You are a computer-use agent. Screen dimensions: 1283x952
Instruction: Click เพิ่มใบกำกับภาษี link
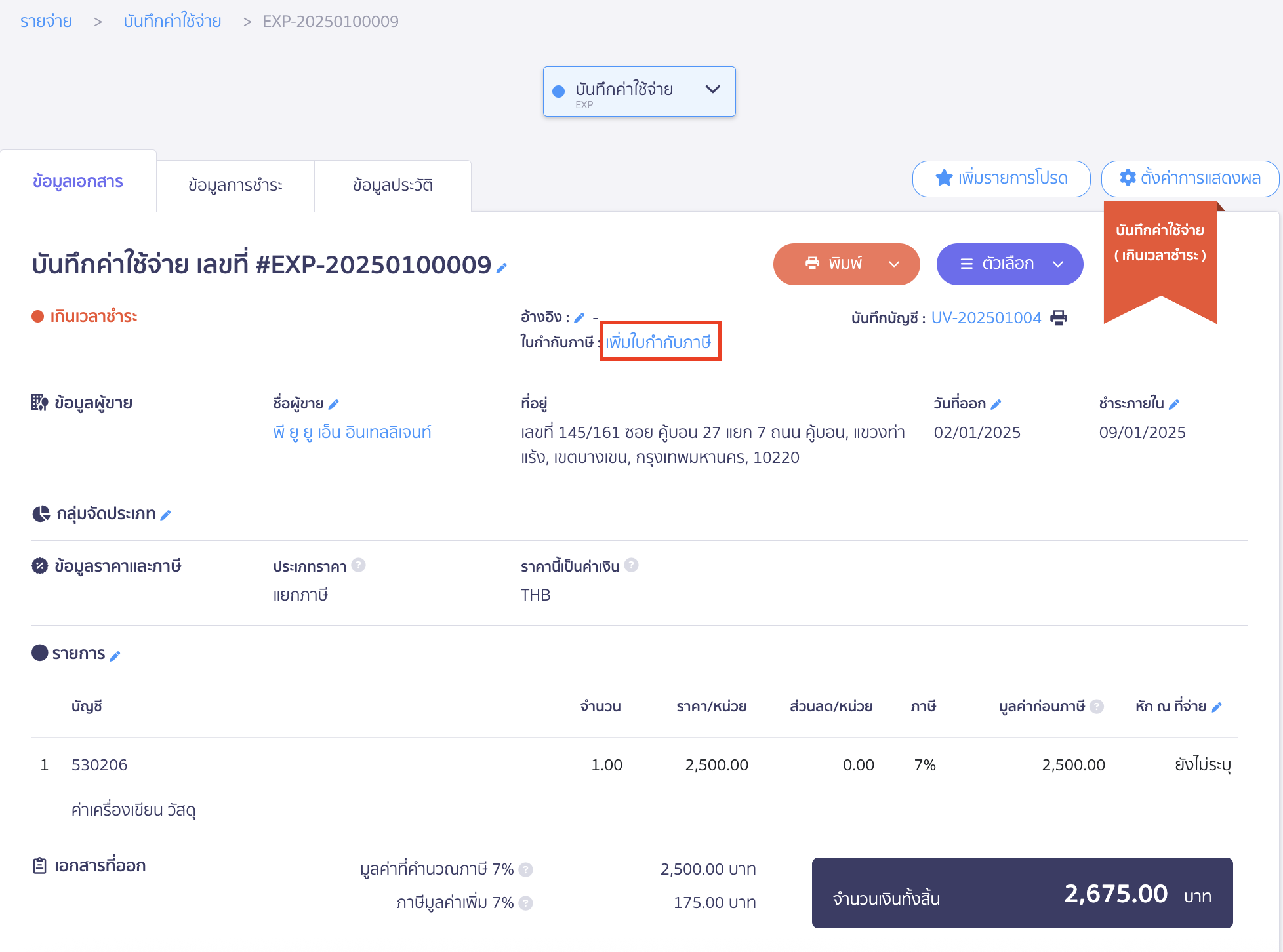[659, 342]
